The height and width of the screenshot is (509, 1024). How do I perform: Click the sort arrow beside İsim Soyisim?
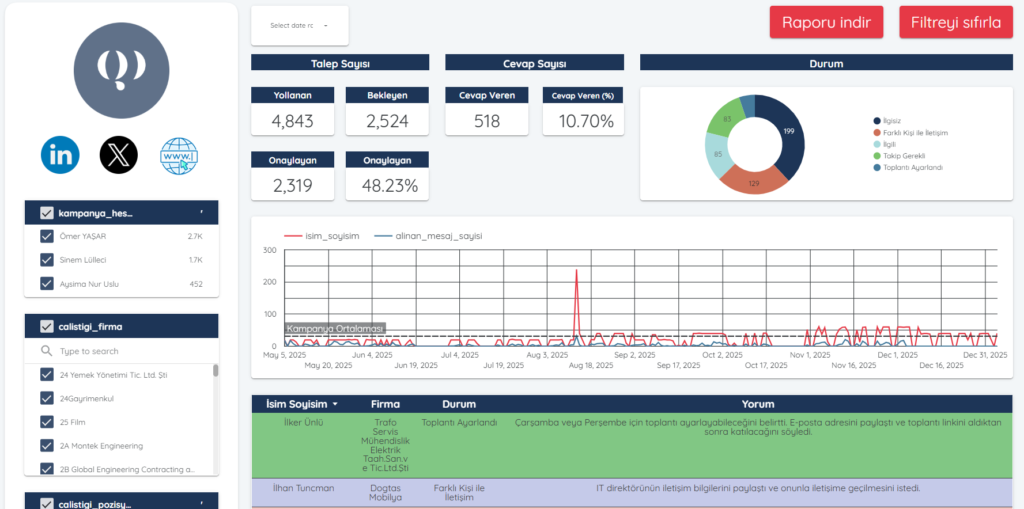point(335,405)
